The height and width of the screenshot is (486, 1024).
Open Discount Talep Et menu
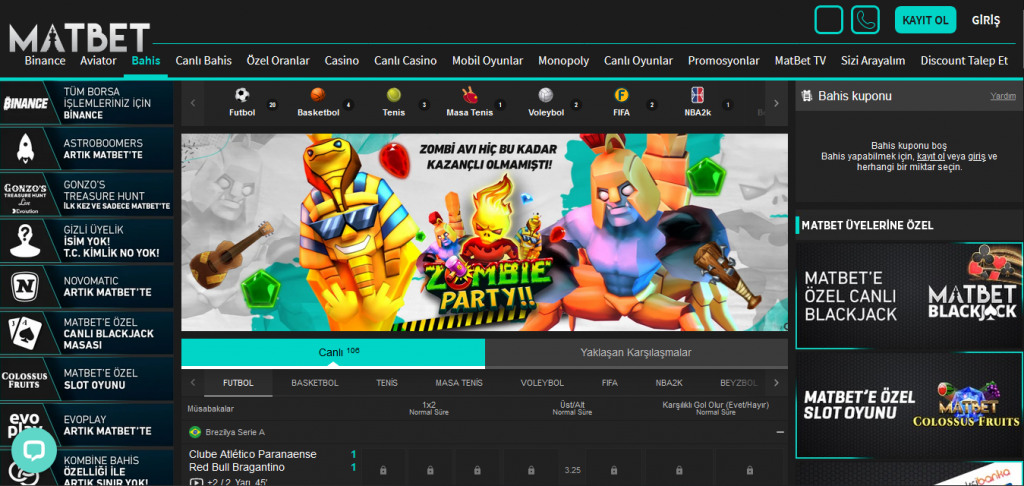pos(964,61)
